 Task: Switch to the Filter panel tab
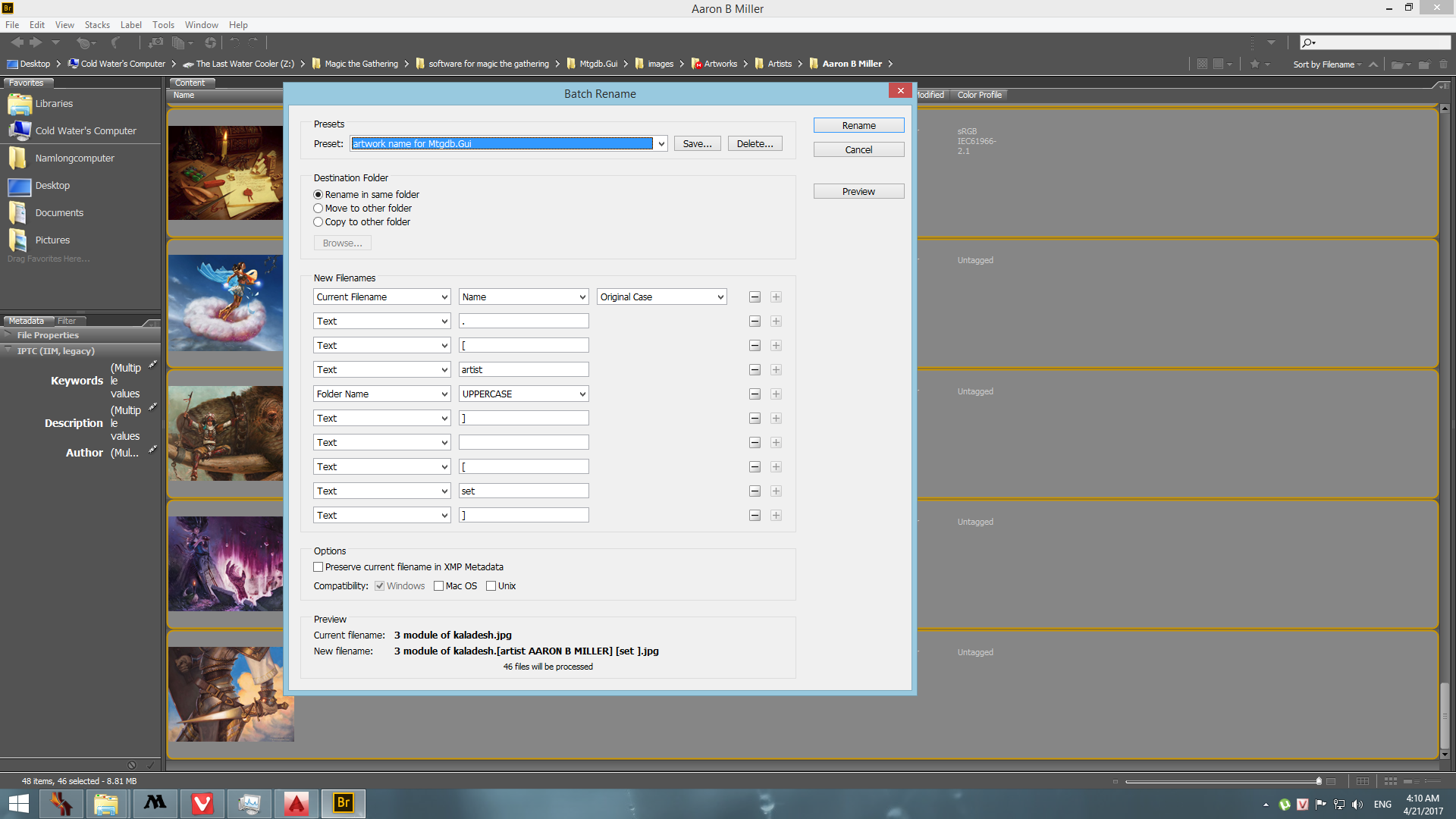tap(67, 321)
